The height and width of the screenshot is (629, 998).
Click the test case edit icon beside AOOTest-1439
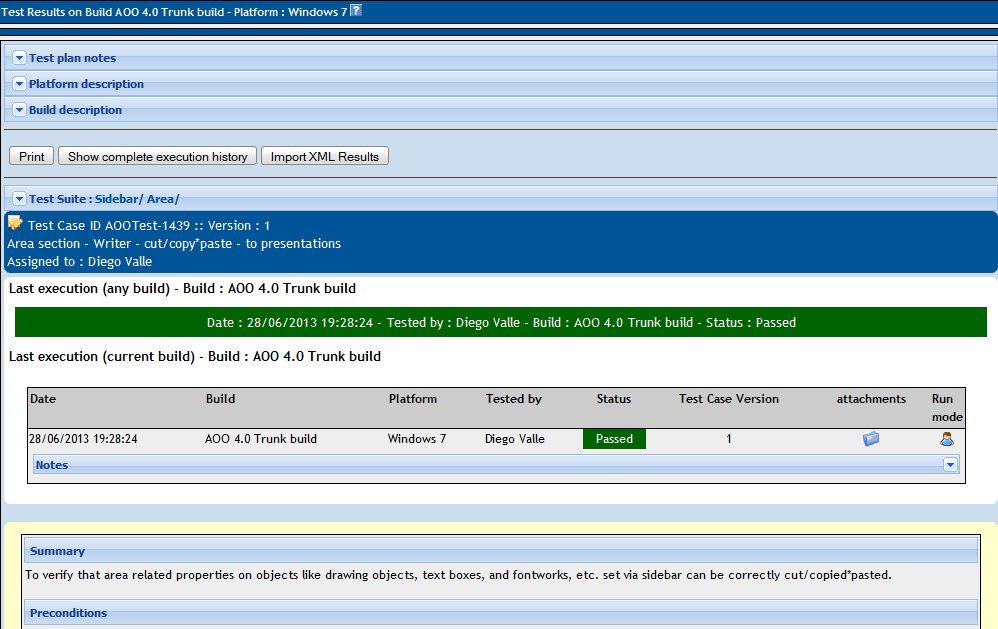click(15, 223)
